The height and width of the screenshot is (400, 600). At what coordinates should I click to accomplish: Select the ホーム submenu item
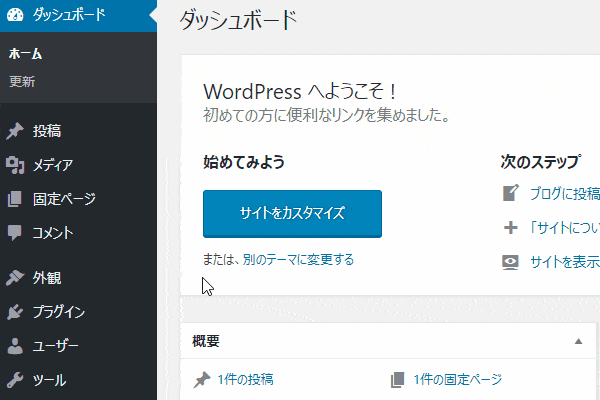click(26, 54)
